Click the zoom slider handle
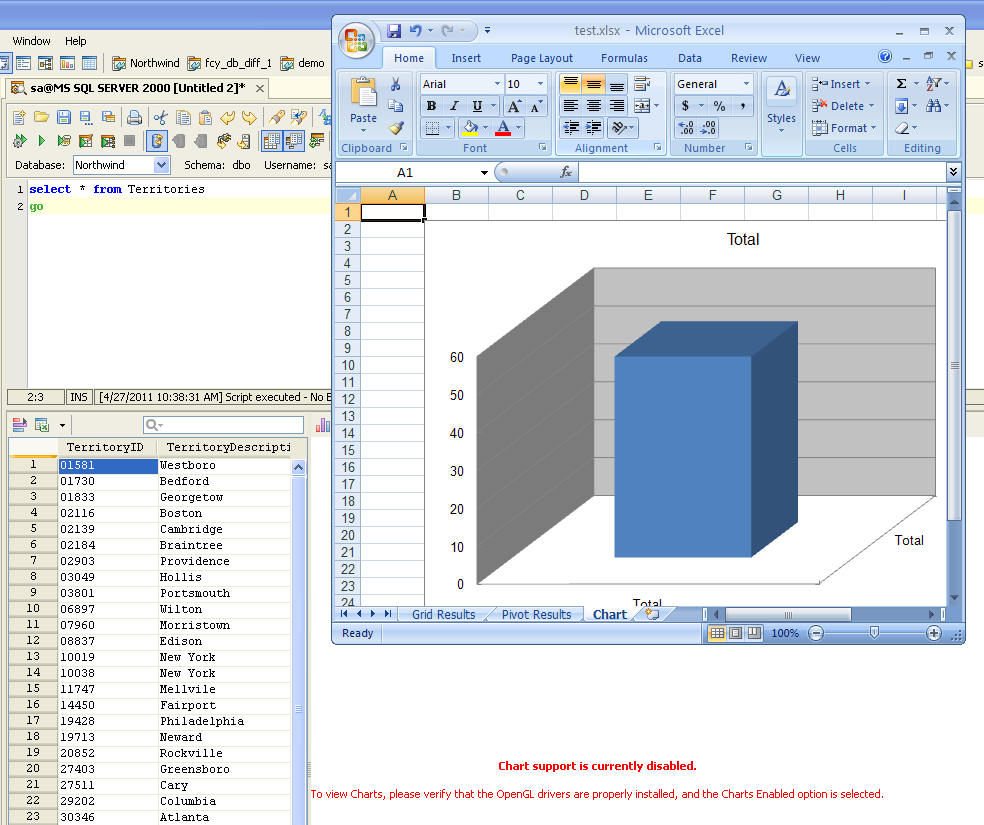The width and height of the screenshot is (984, 825). click(874, 632)
